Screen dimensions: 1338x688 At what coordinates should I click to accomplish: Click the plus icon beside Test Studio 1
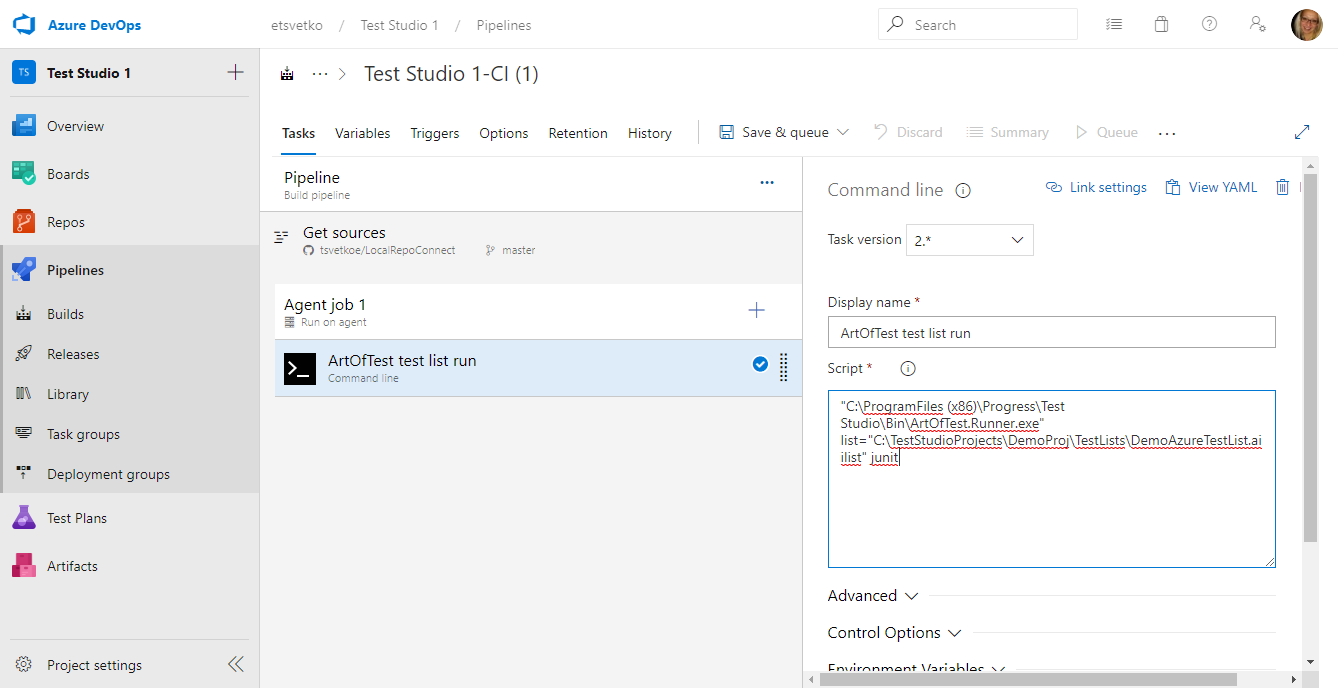tap(235, 72)
